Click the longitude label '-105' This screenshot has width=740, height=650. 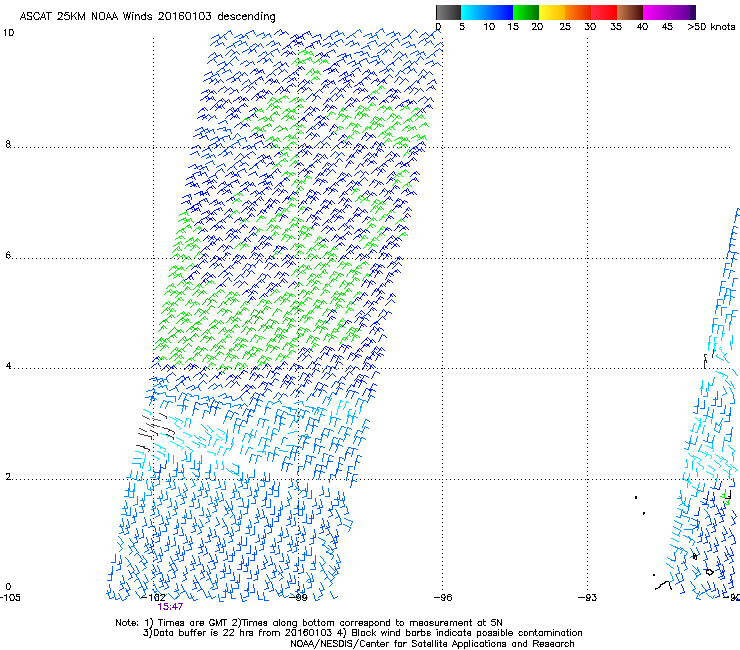tap(10, 598)
